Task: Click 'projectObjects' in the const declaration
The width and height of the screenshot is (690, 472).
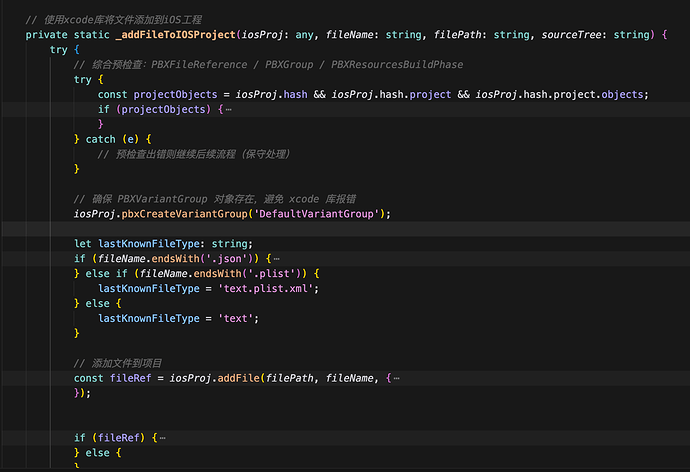Action: click(x=175, y=95)
